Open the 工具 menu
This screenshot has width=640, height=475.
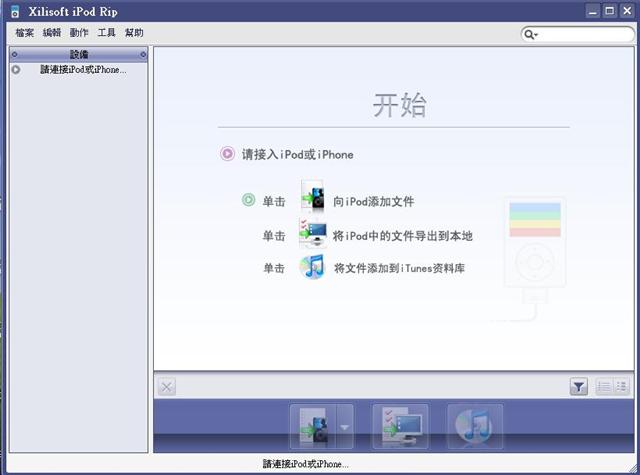coord(106,33)
